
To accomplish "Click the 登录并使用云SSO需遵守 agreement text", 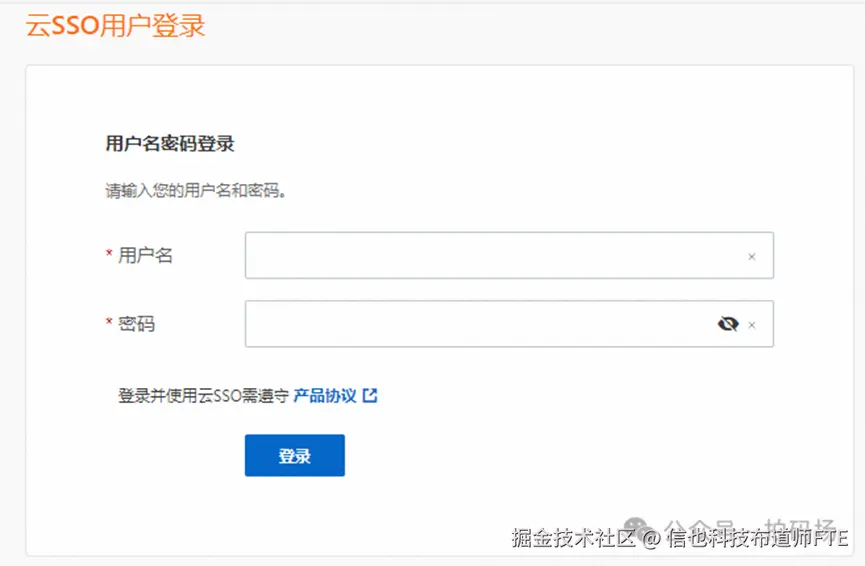I will (204, 395).
